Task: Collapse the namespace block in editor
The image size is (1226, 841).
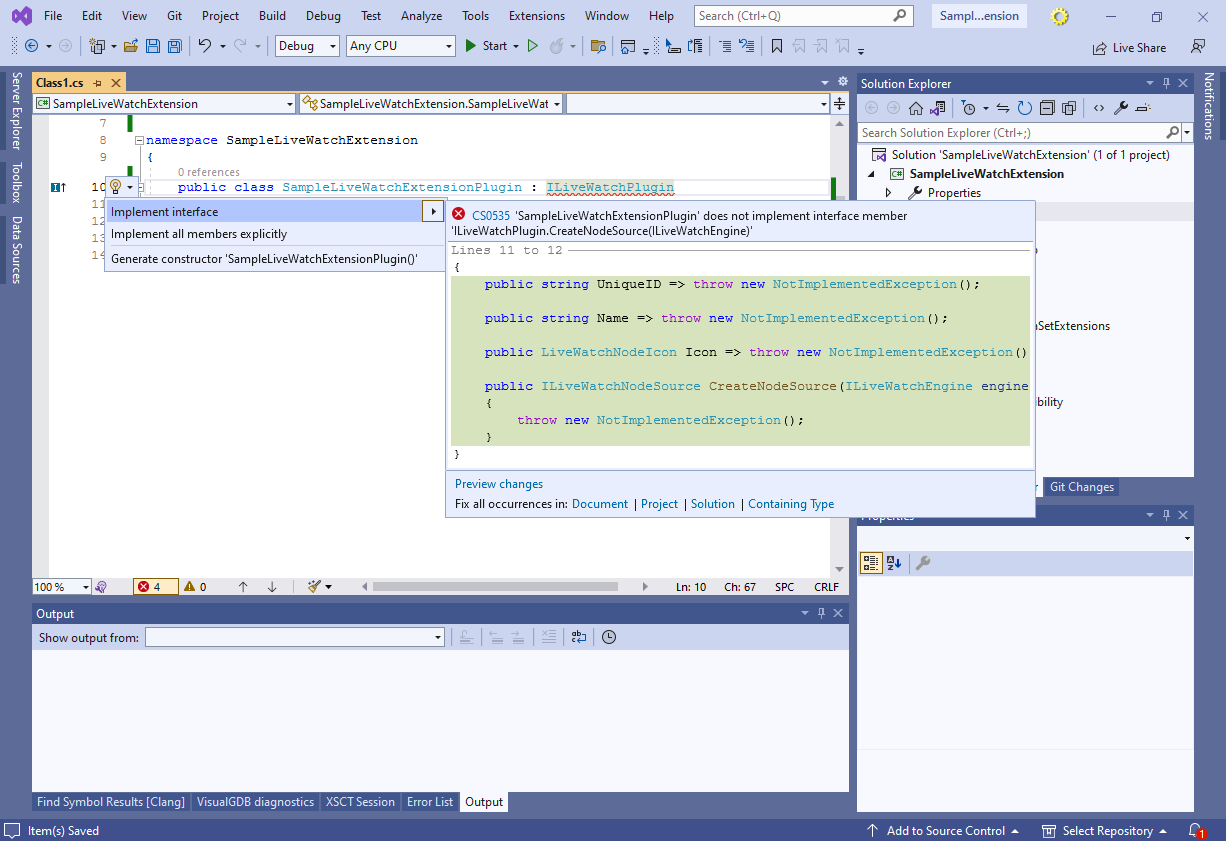Action: tap(138, 140)
